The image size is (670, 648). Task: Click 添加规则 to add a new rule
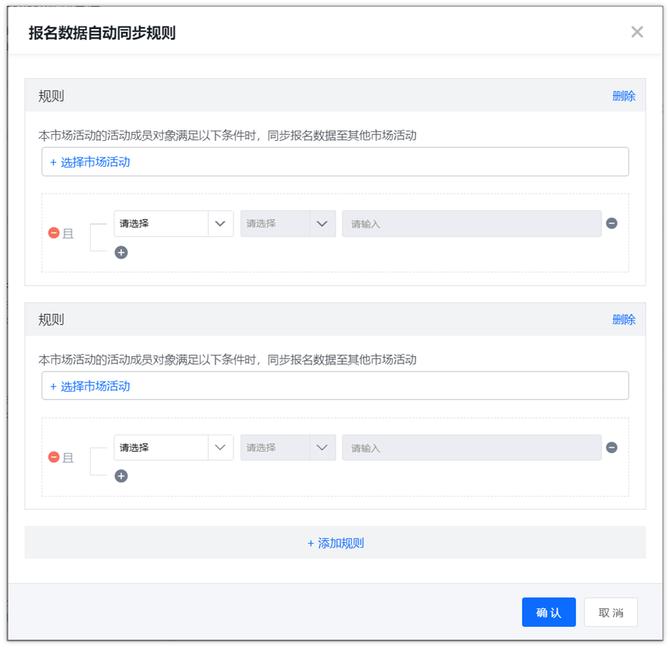click(x=335, y=543)
